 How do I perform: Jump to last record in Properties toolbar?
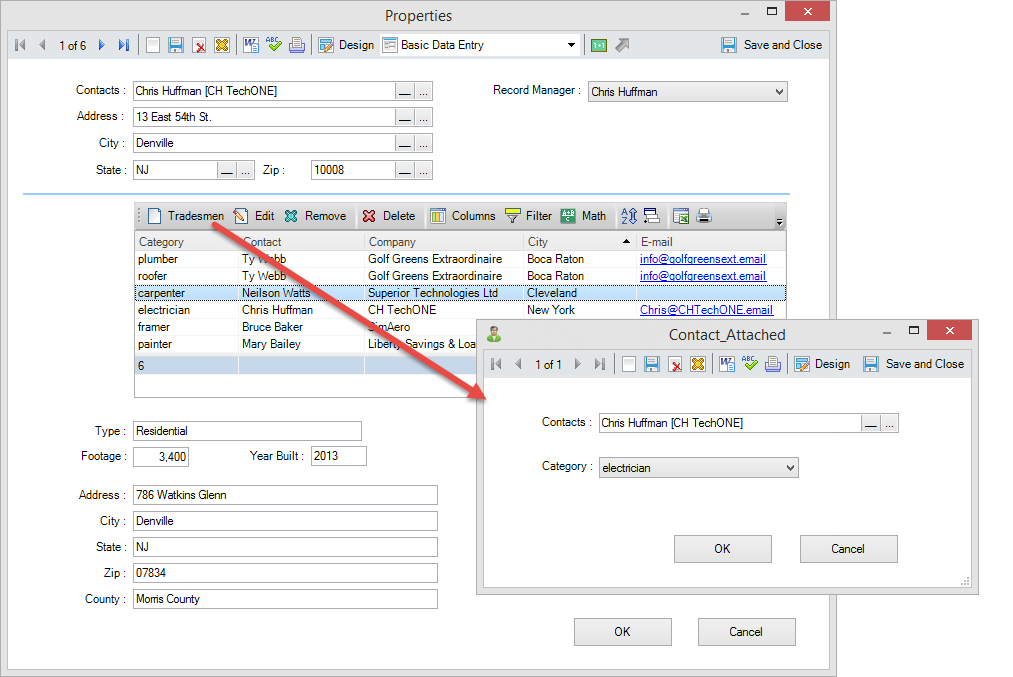(x=123, y=45)
